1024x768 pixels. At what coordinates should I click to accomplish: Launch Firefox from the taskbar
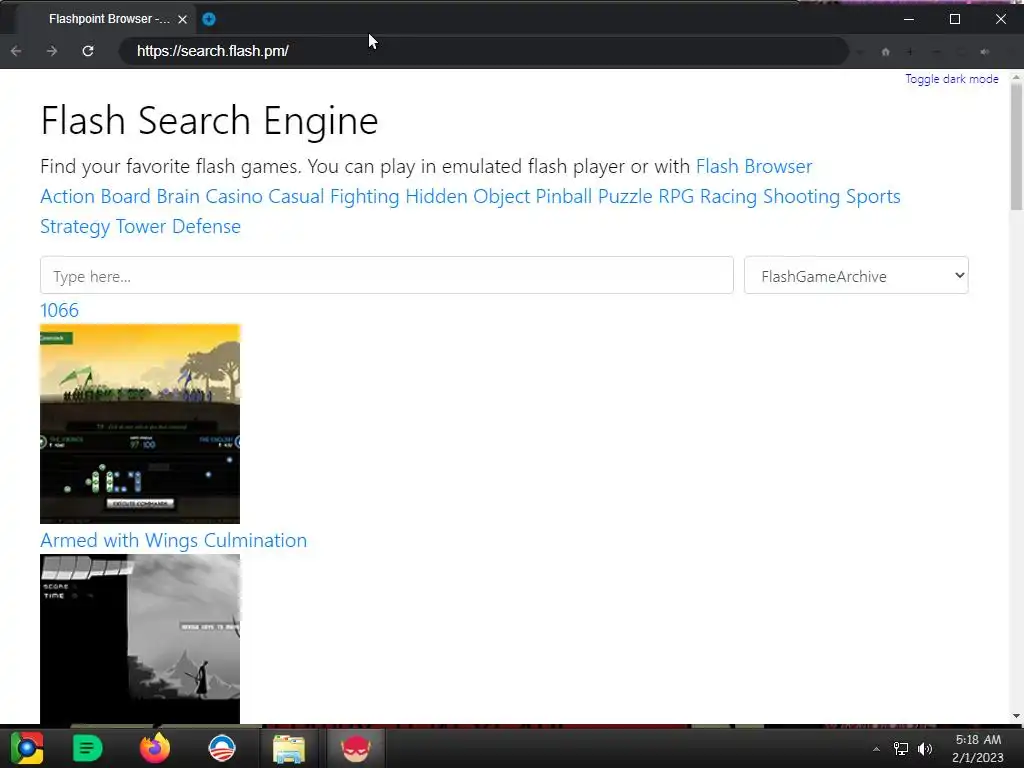point(155,748)
